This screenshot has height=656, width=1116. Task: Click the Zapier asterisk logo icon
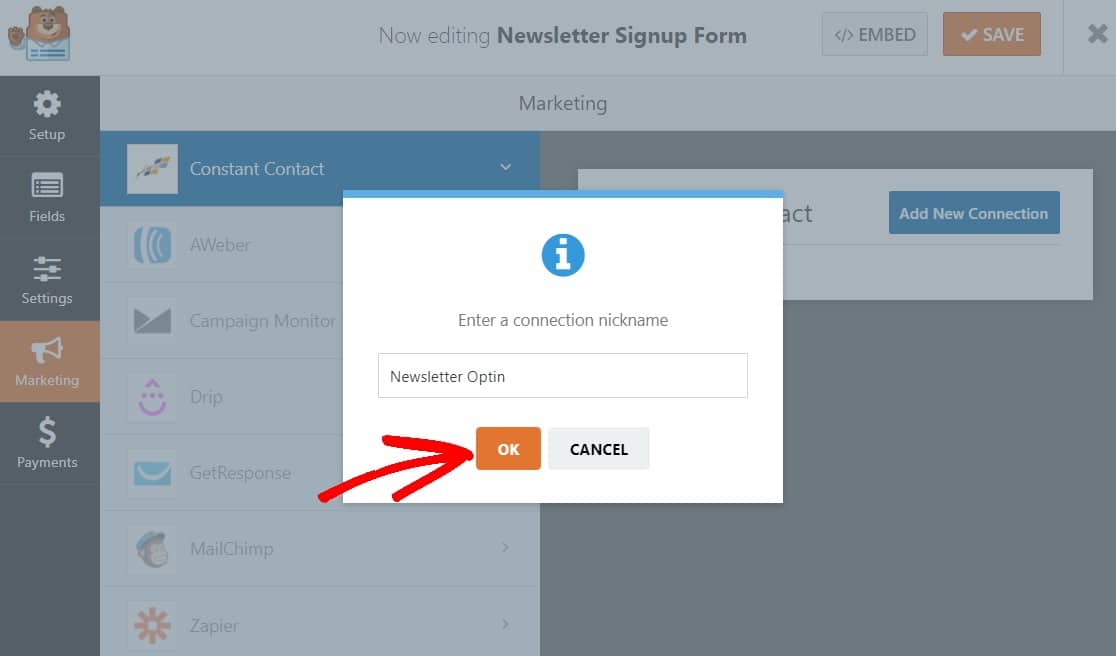click(x=152, y=625)
